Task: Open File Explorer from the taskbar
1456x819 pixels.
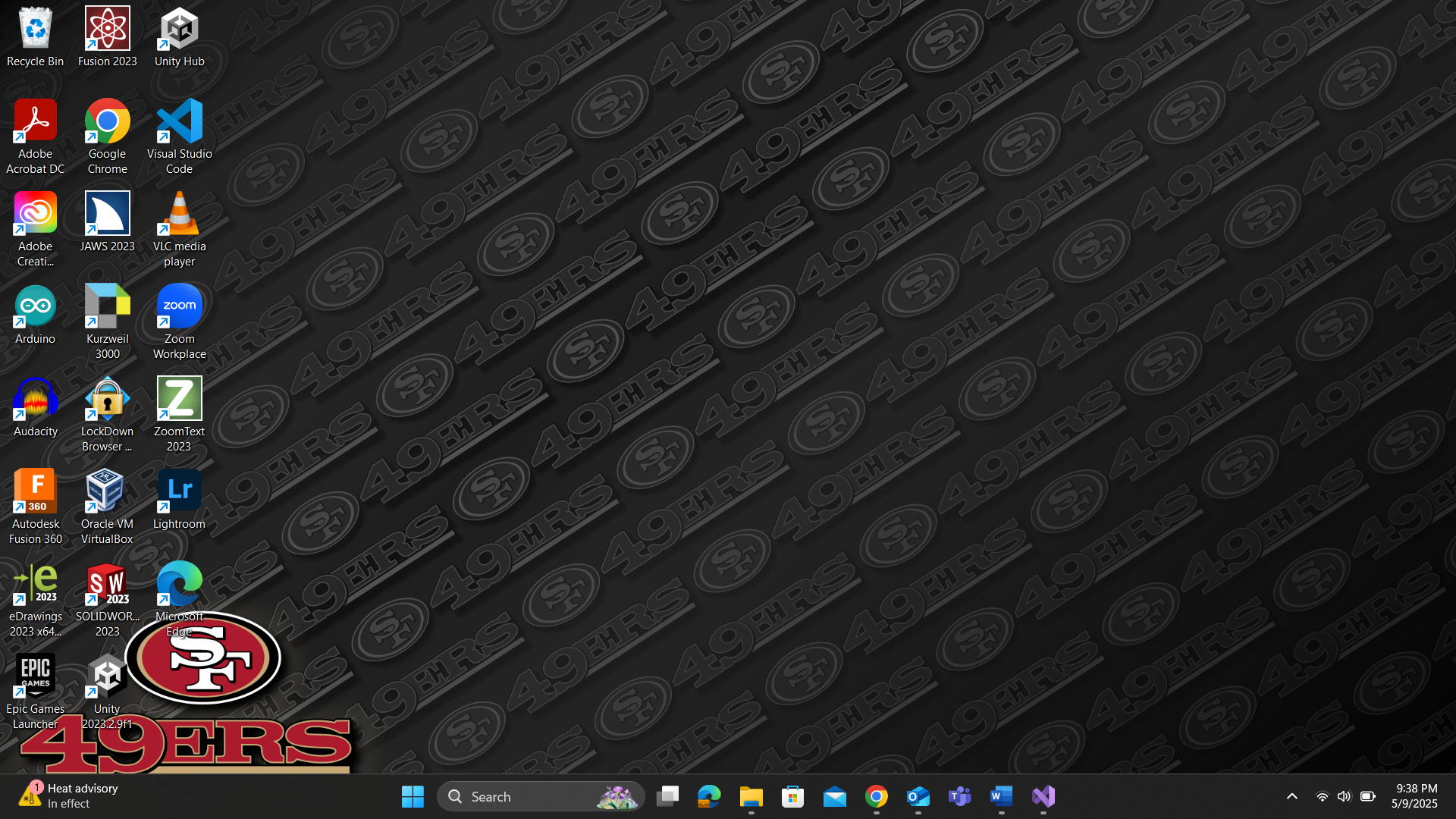Action: [751, 796]
